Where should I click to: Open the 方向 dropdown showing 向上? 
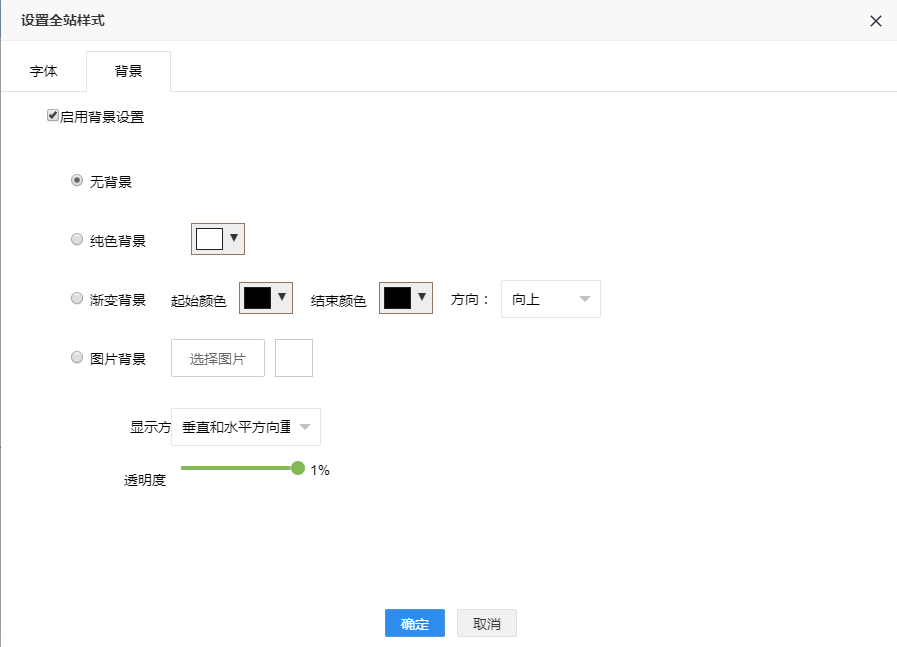550,299
